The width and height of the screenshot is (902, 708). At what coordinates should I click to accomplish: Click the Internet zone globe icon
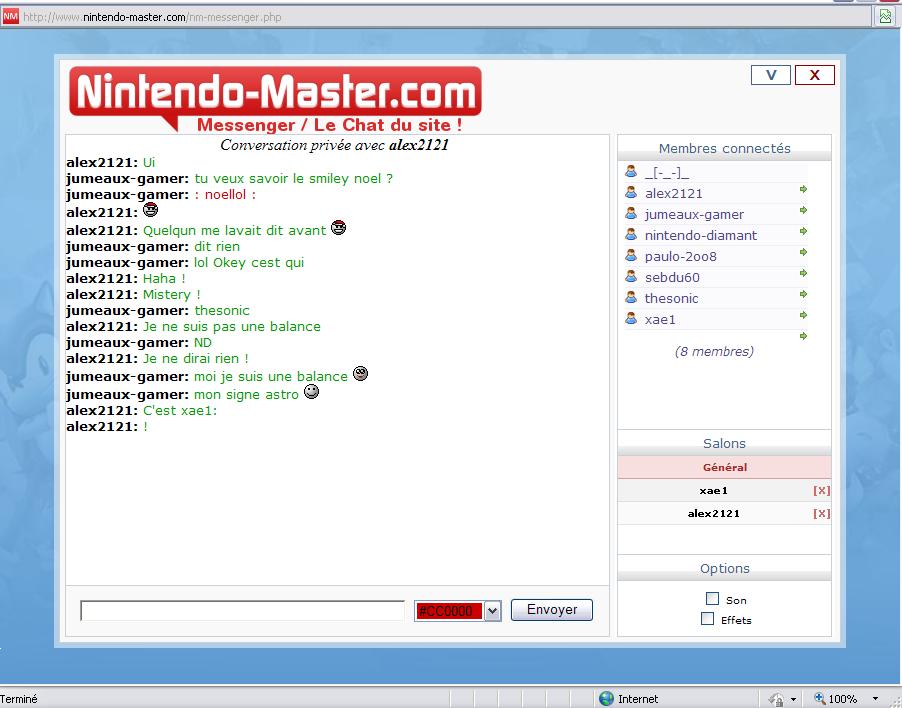(x=606, y=698)
